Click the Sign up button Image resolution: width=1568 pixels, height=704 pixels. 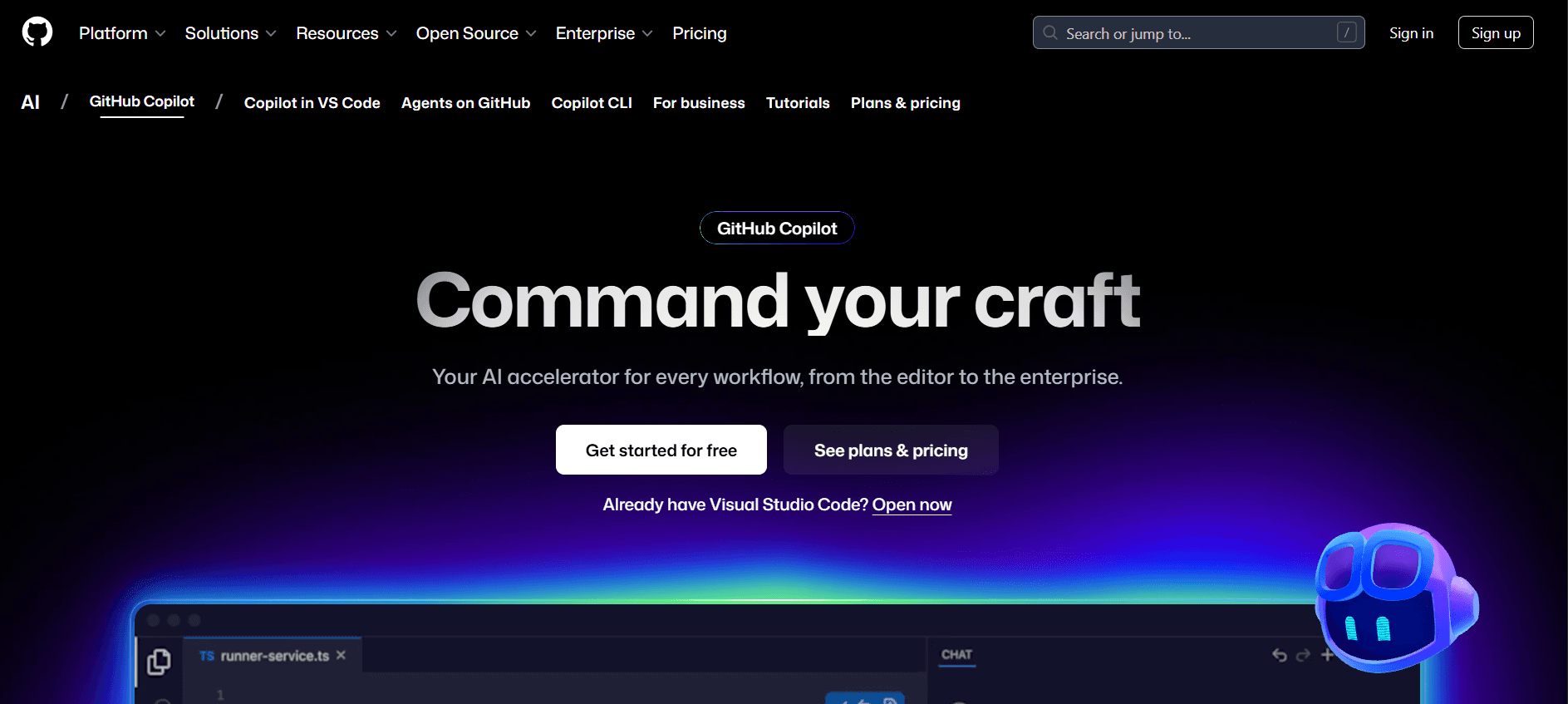1496,32
